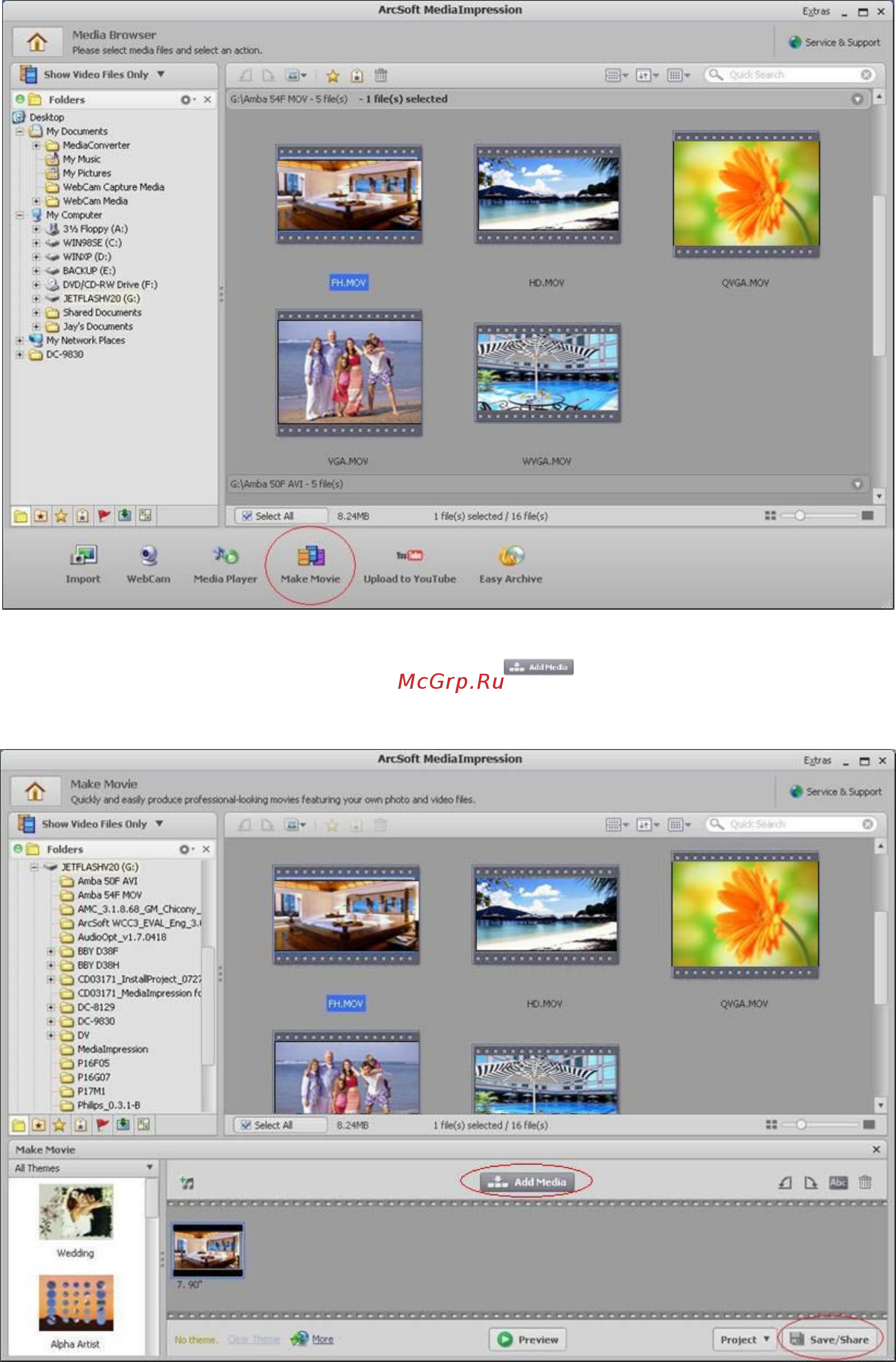Click the tag icon in Media Browser toolbar
Screen dimensions: 896x1362
click(x=357, y=75)
